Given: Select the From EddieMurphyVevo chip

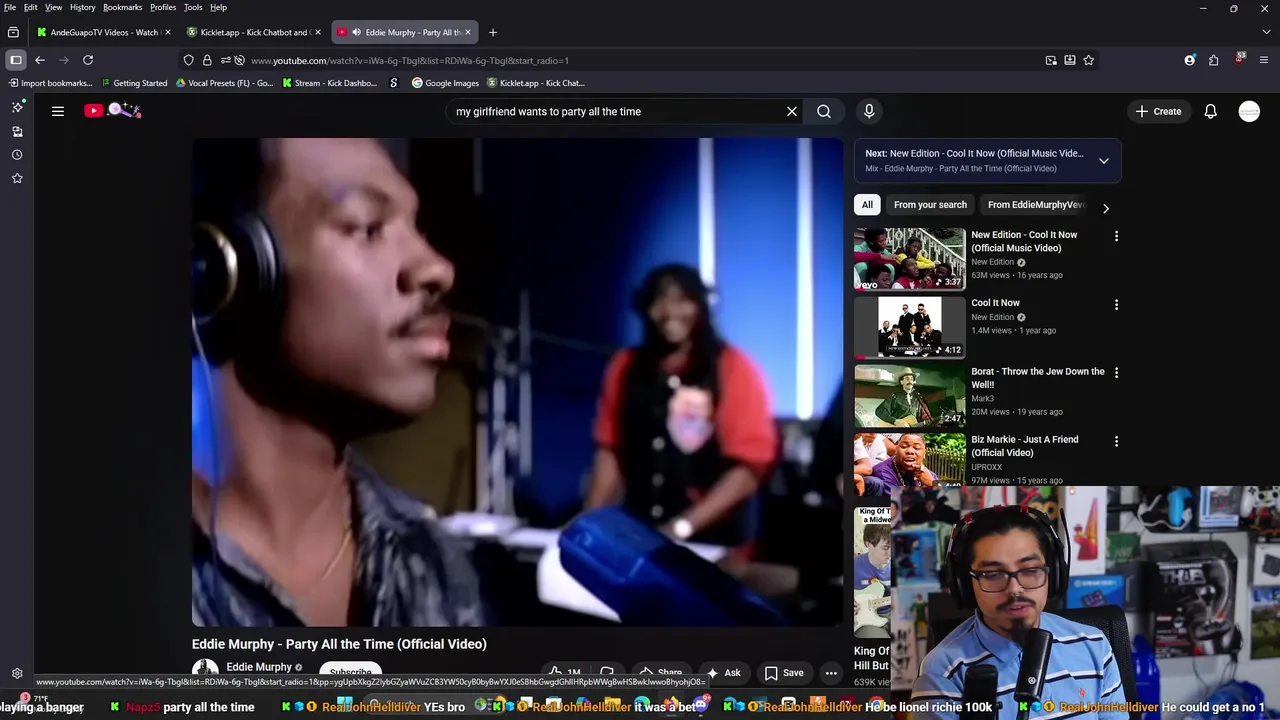Looking at the screenshot, I should pyautogui.click(x=1036, y=205).
